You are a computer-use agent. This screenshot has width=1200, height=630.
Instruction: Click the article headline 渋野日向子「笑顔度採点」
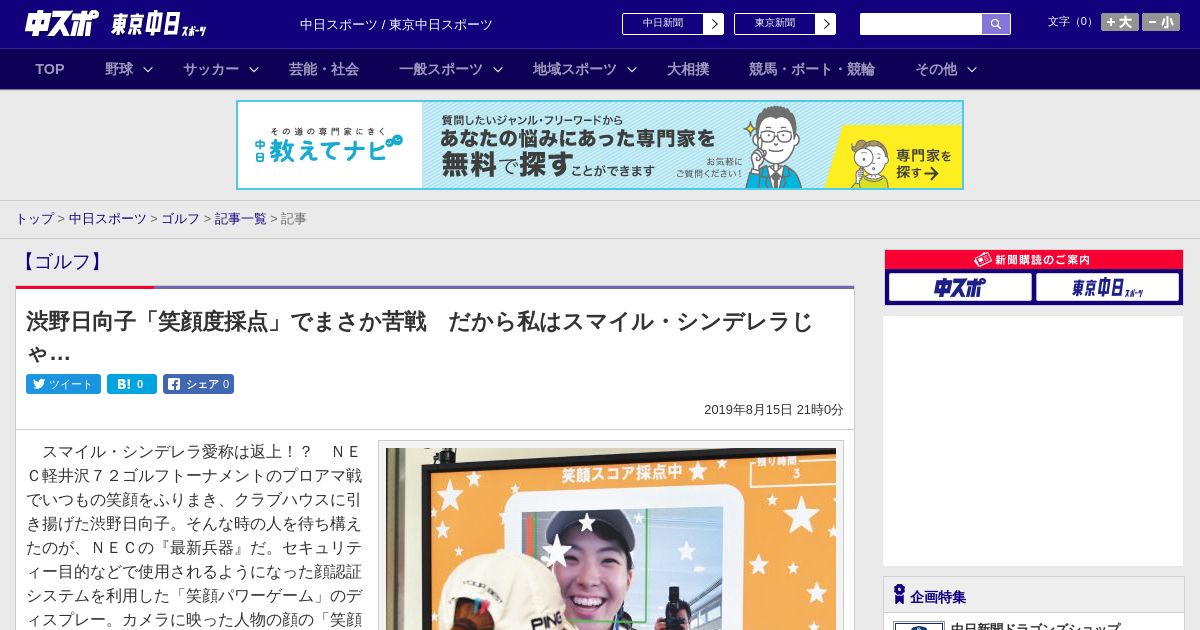(420, 337)
